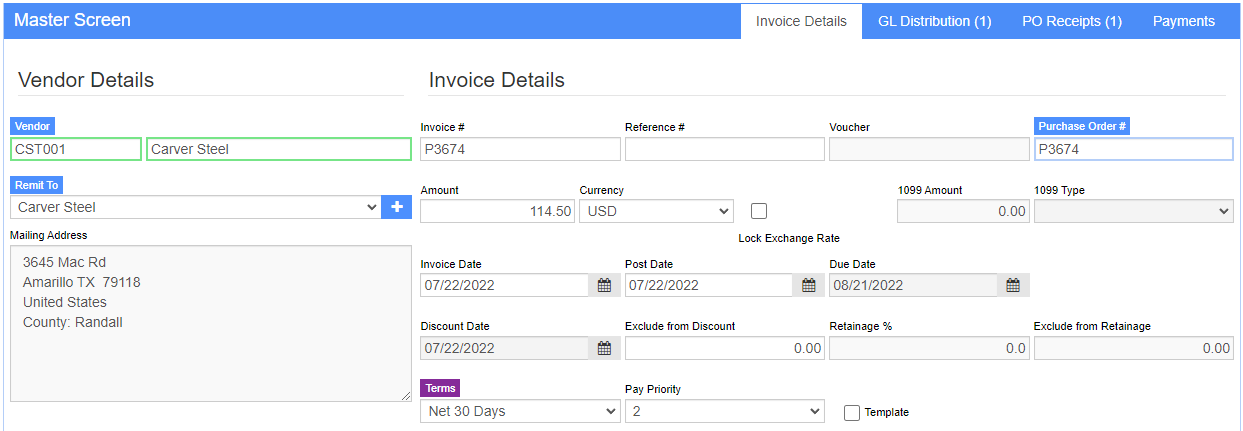Switch to the Invoice Details tab
This screenshot has width=1243, height=431.
801,21
